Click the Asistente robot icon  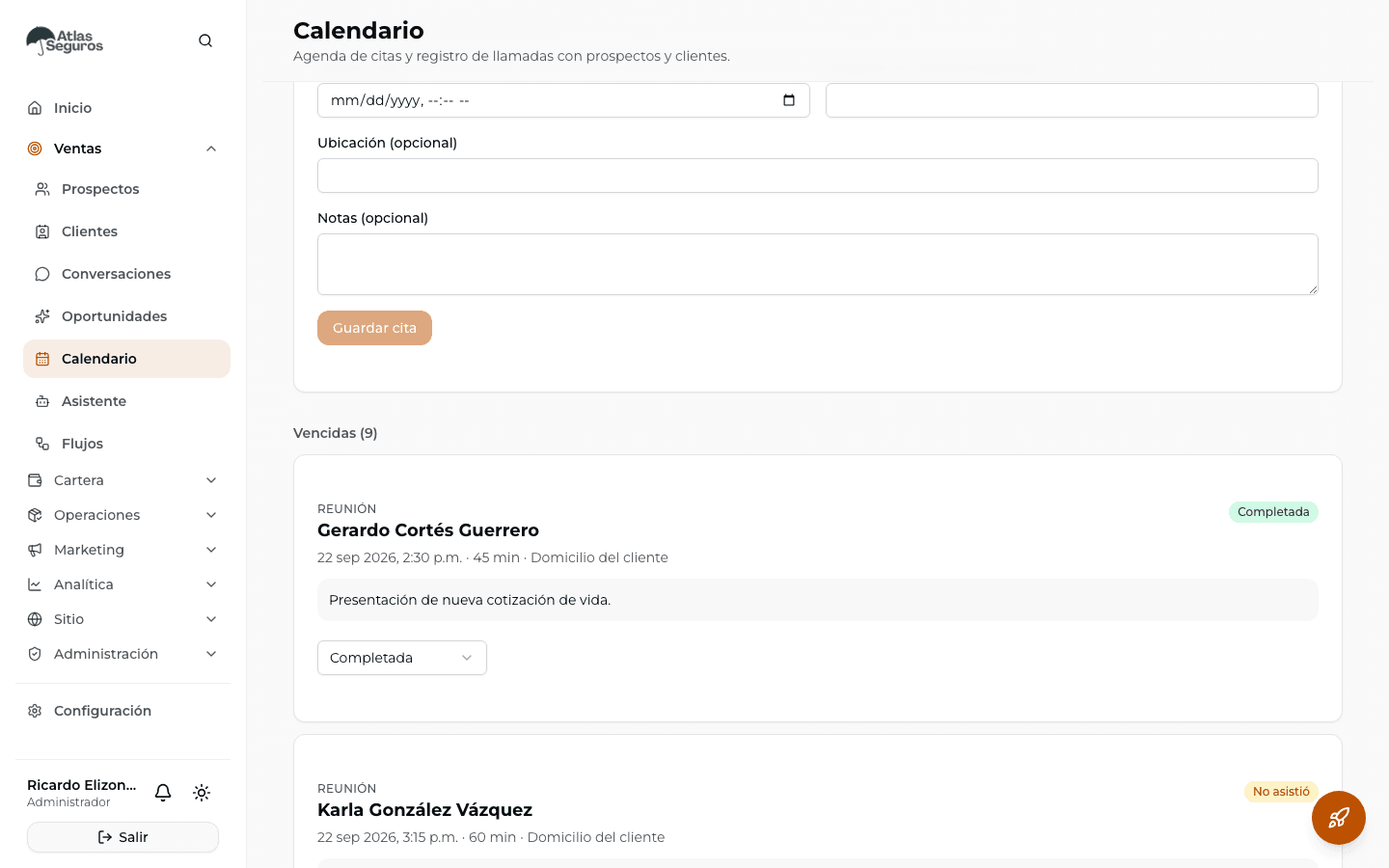42,401
